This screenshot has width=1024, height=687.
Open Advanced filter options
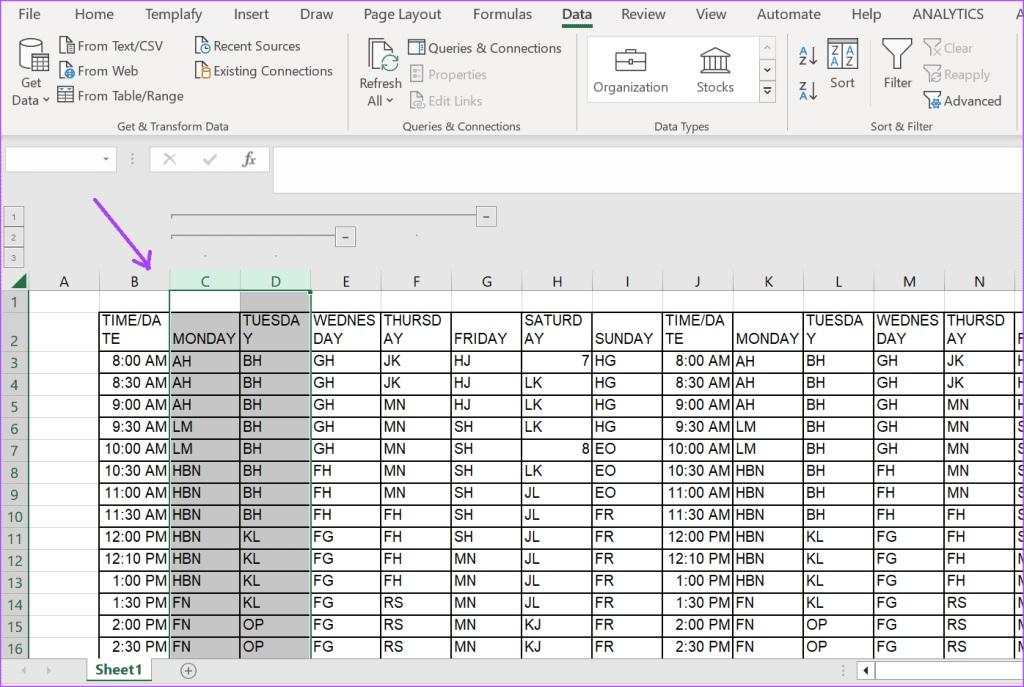click(962, 101)
